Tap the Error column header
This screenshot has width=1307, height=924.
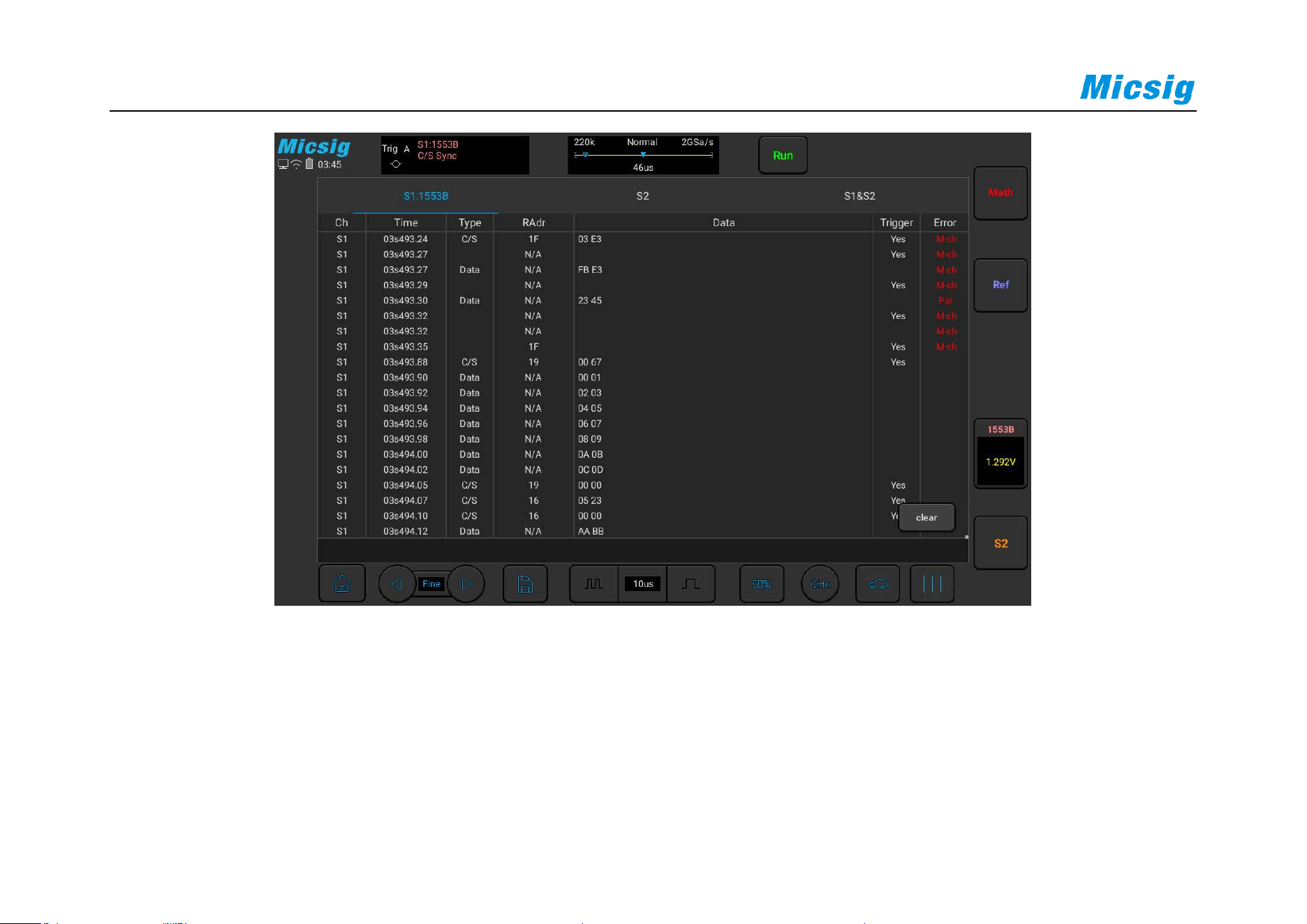pos(945,223)
